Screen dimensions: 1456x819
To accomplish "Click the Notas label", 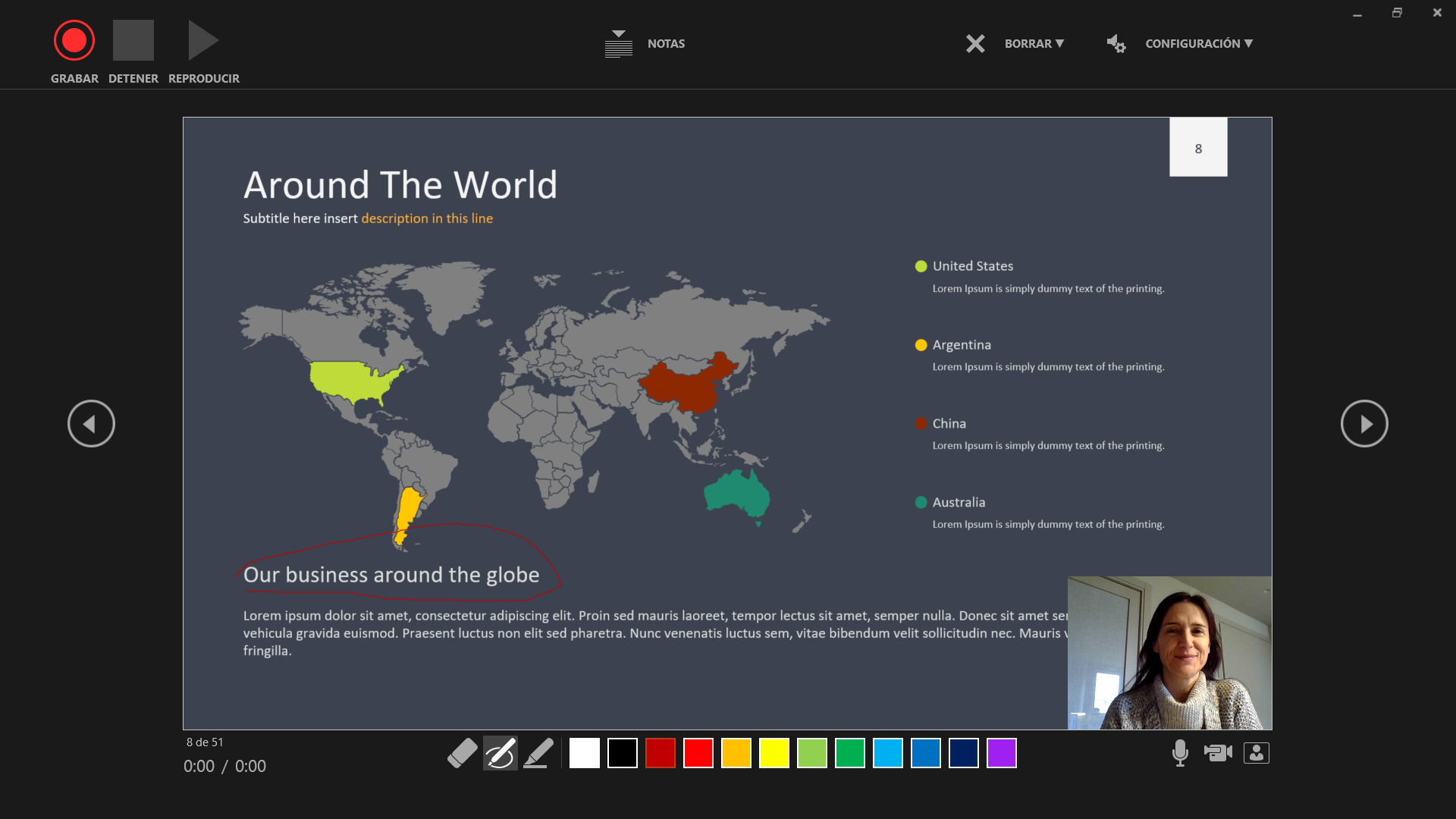I will tap(666, 44).
